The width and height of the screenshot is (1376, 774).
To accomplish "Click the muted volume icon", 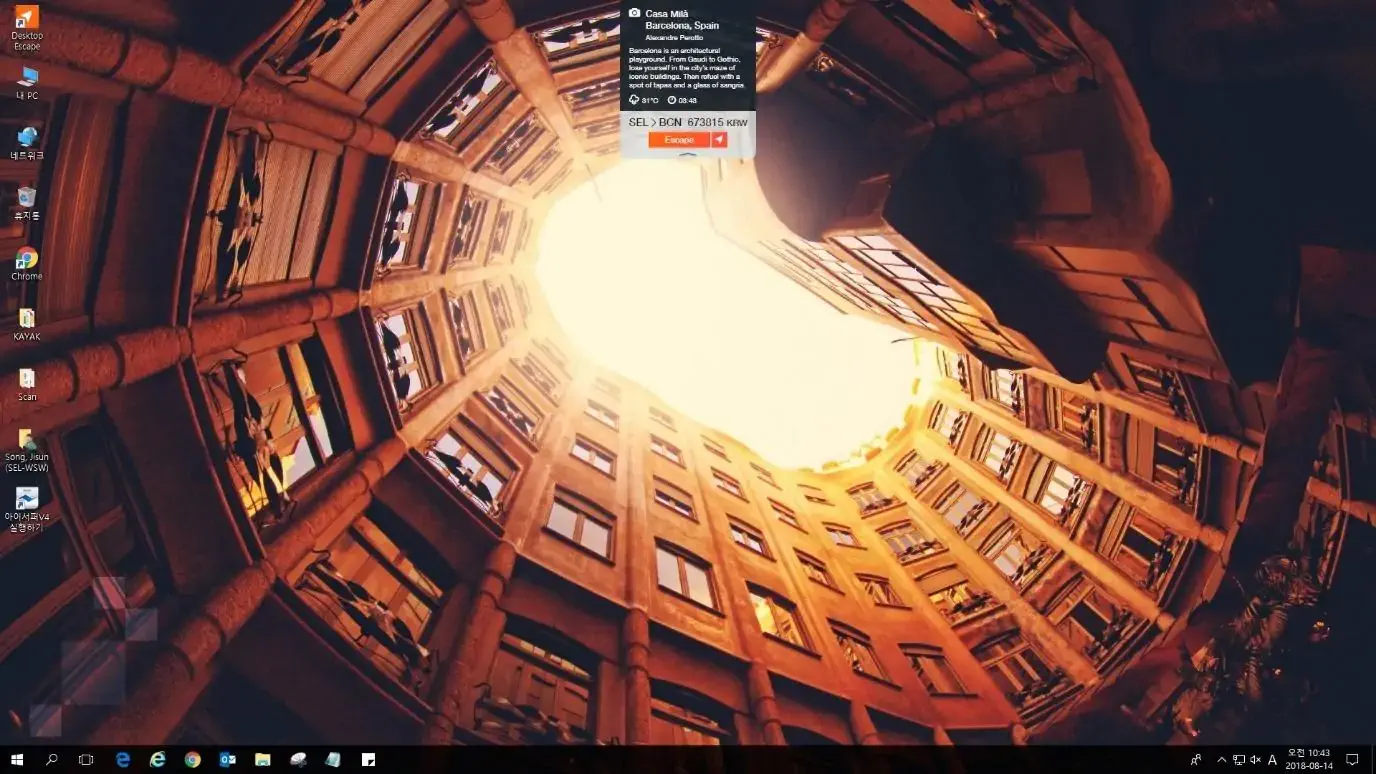I will point(1256,760).
